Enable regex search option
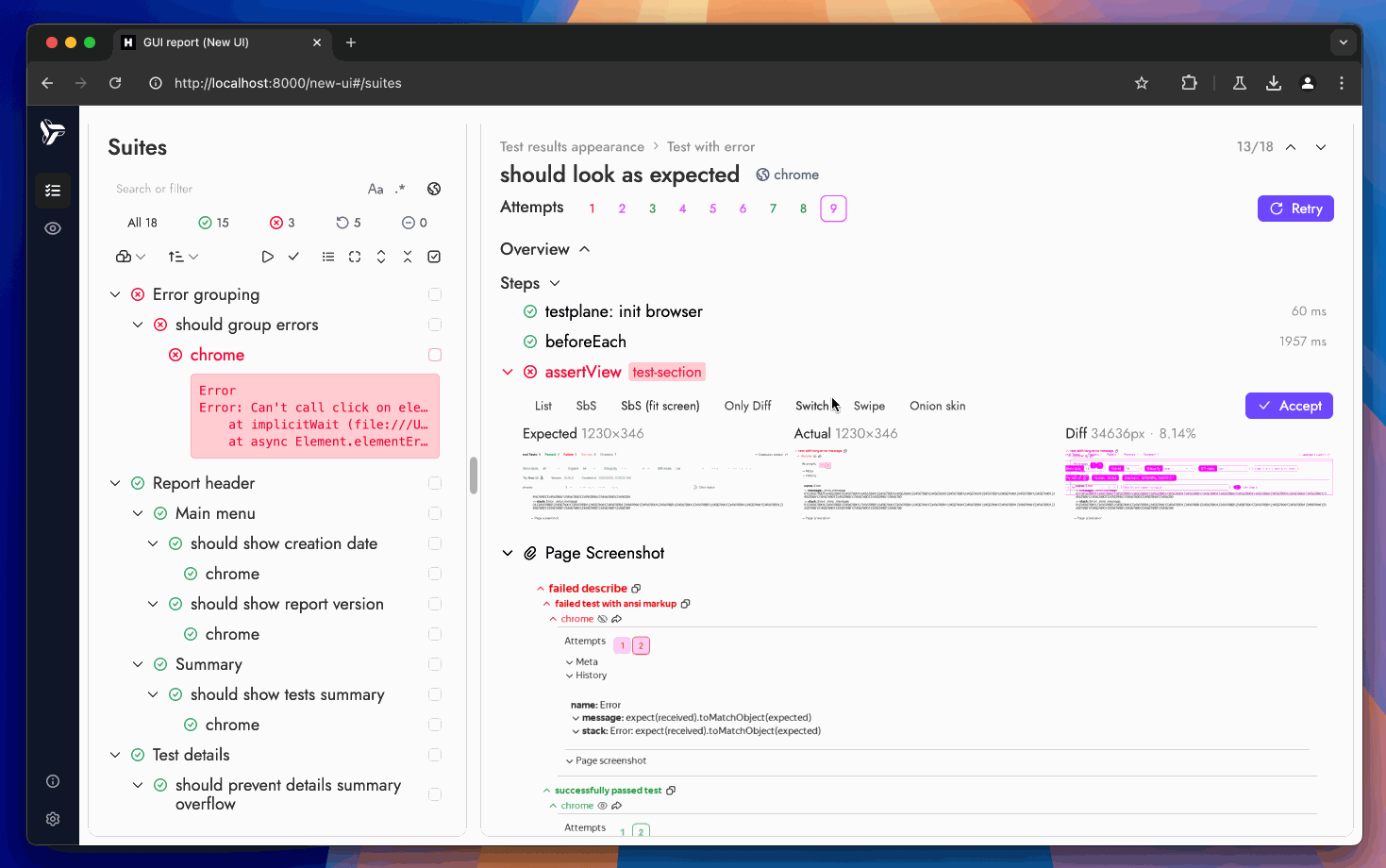 (x=400, y=189)
